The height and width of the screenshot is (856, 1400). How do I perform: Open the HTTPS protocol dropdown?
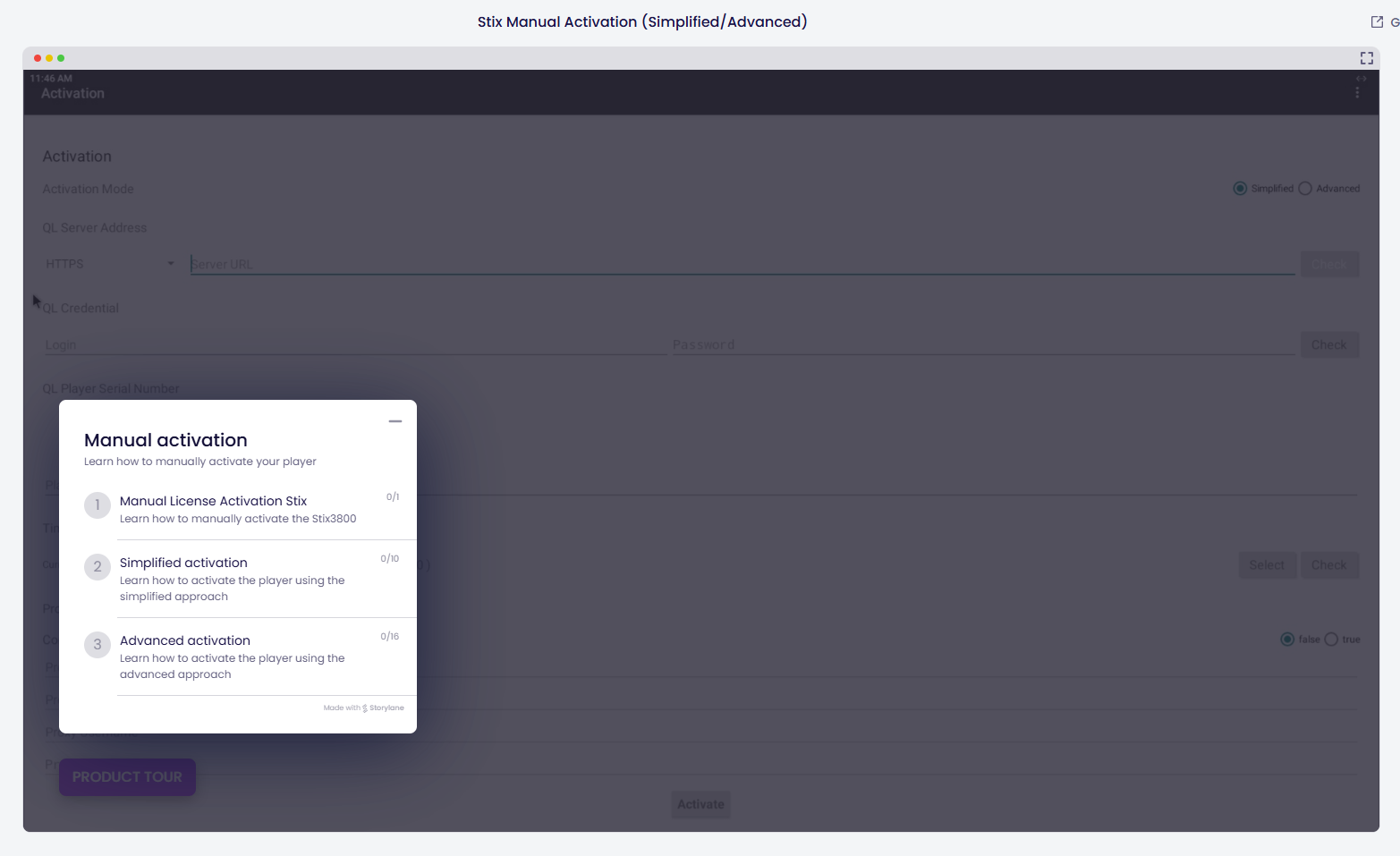[109, 265]
